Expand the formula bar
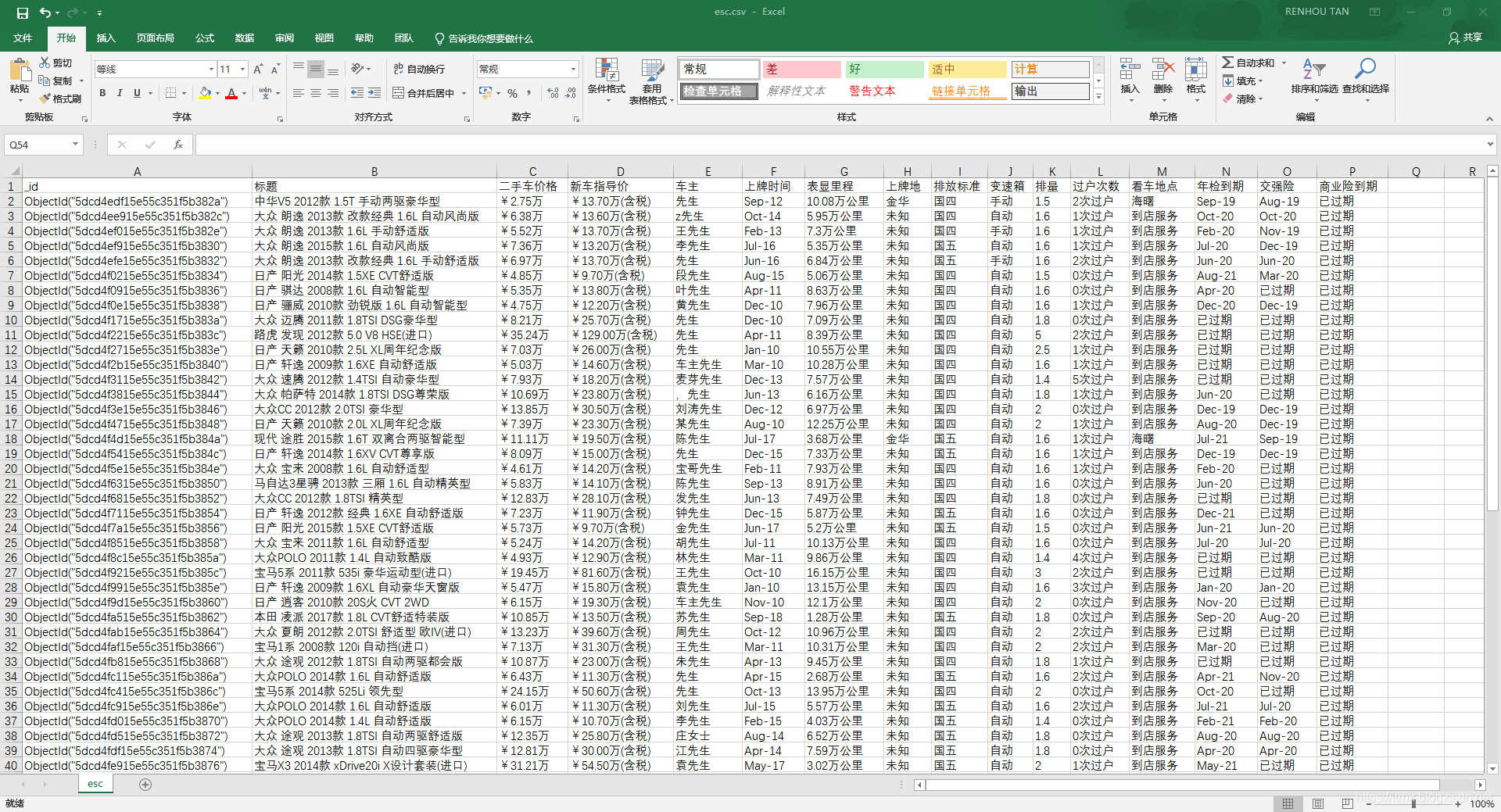1501x812 pixels. pos(1490,145)
